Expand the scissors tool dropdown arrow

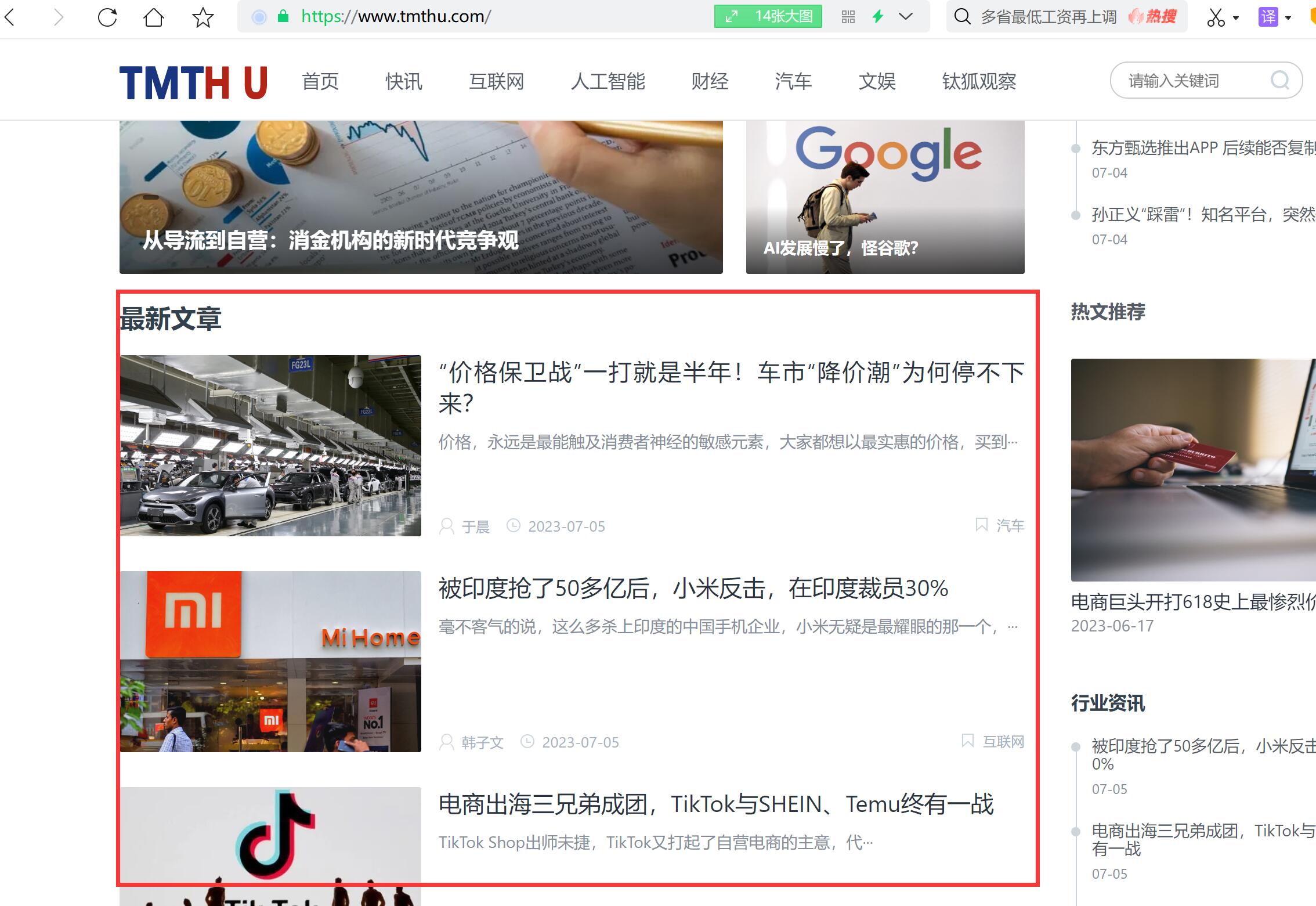[1236, 17]
